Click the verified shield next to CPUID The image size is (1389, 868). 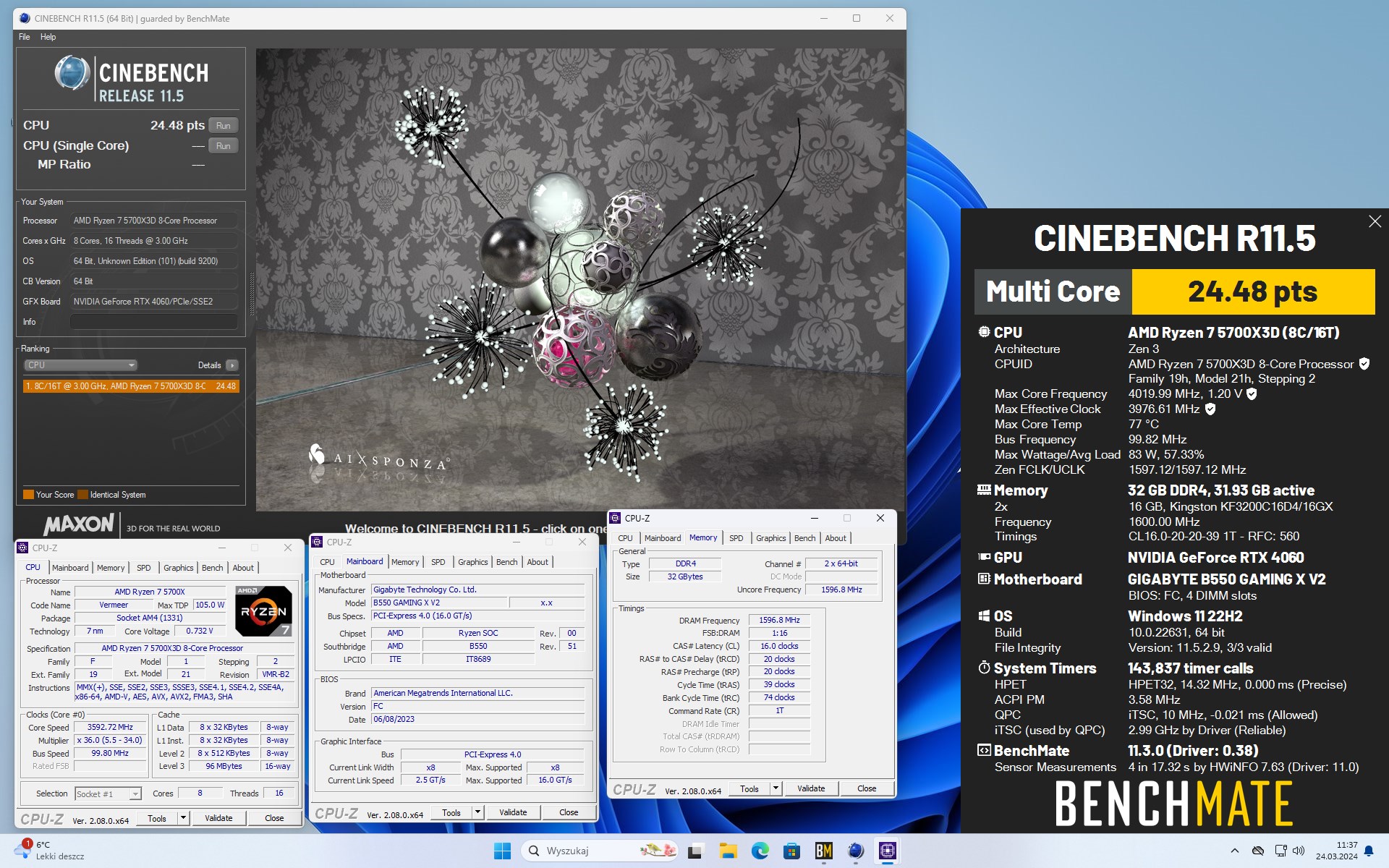[x=1364, y=364]
